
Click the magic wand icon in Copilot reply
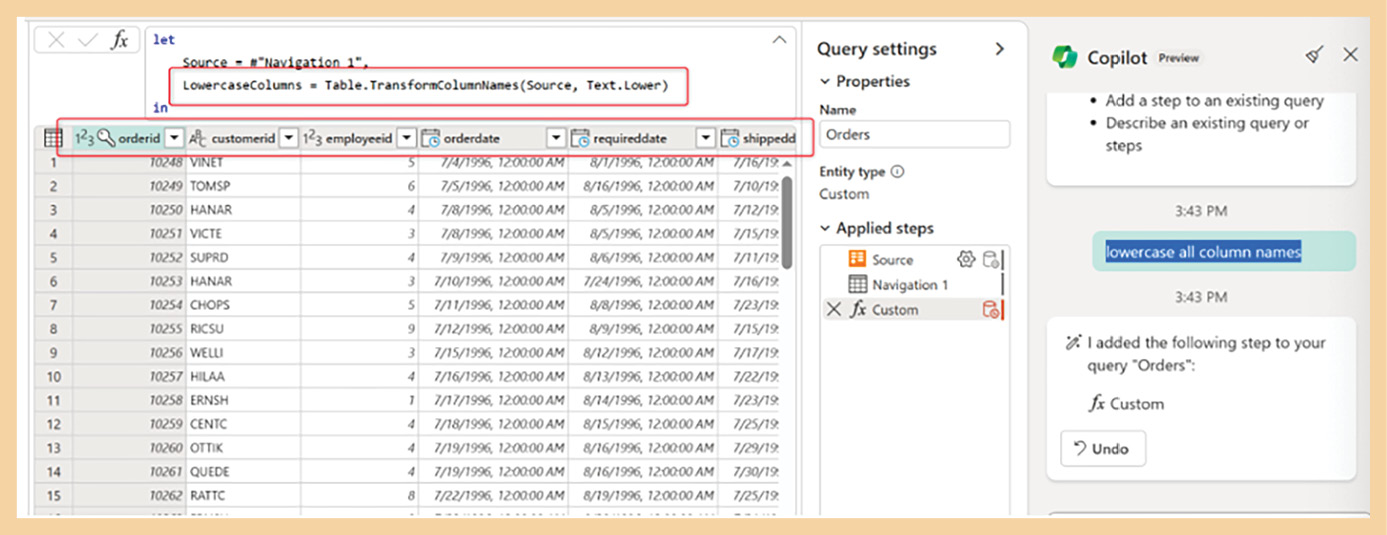[x=1073, y=343]
